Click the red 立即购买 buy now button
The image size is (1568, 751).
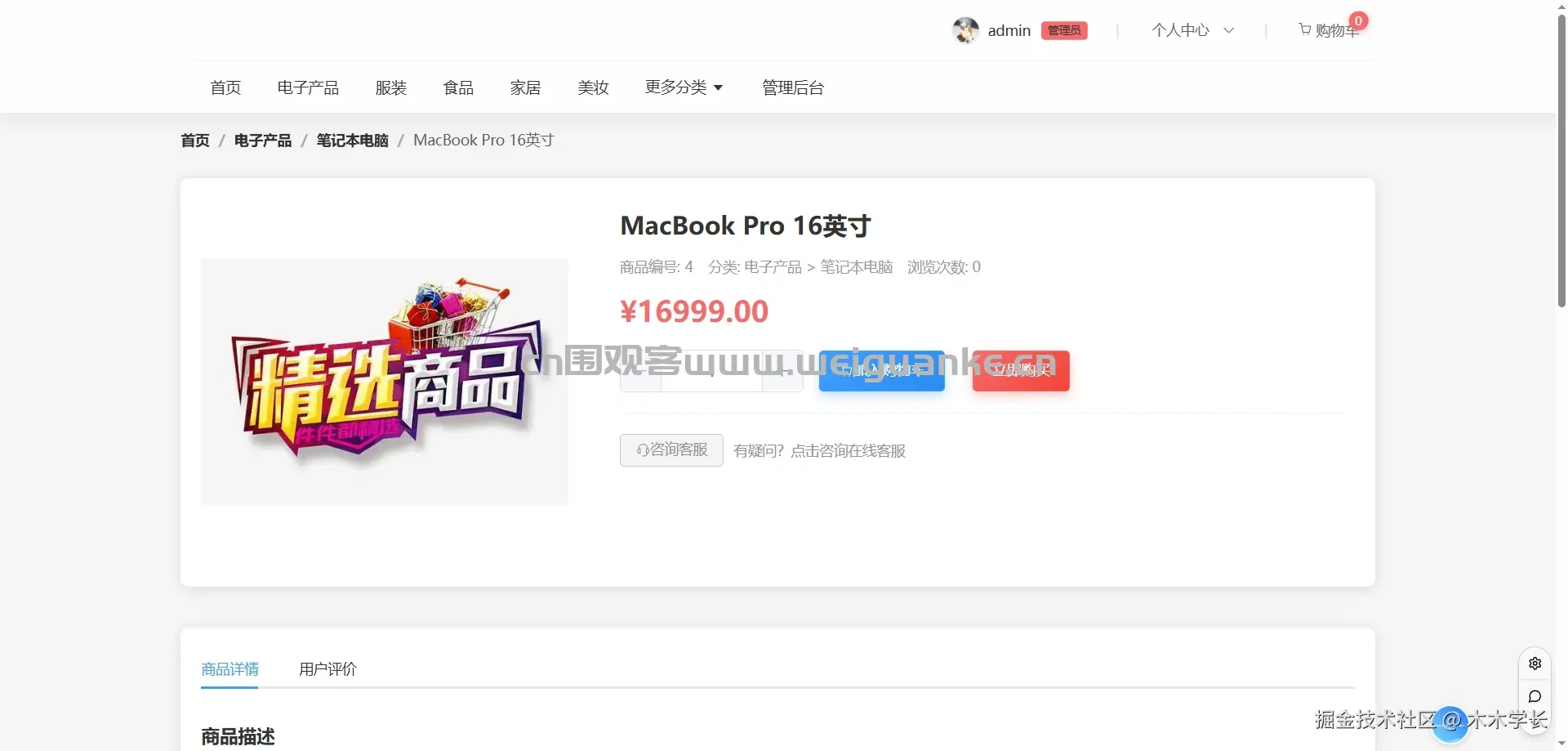pyautogui.click(x=1021, y=370)
